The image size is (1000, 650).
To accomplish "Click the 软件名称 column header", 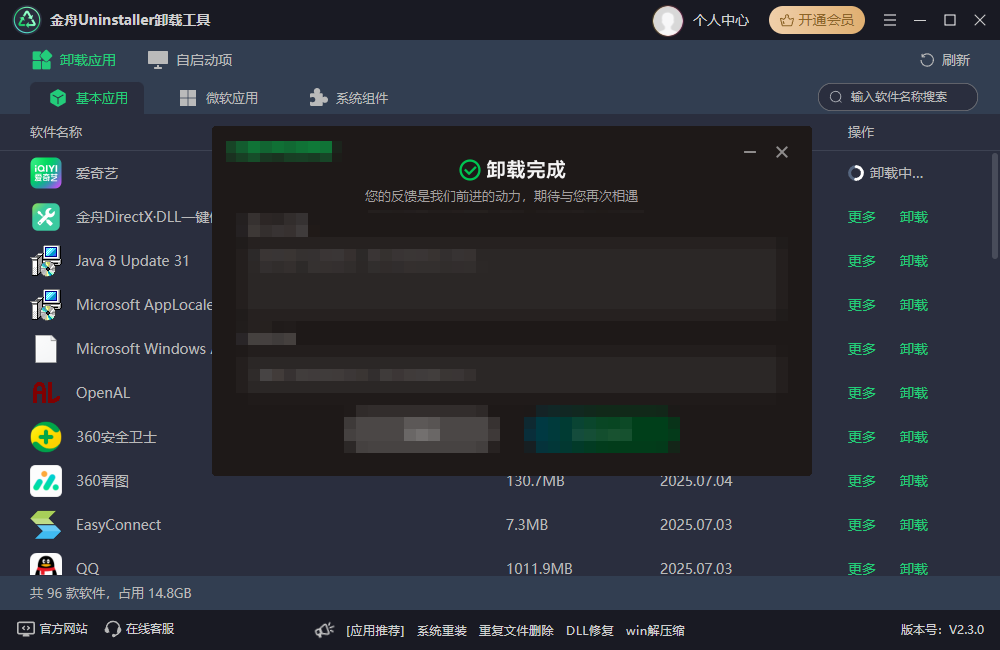I will point(56,132).
